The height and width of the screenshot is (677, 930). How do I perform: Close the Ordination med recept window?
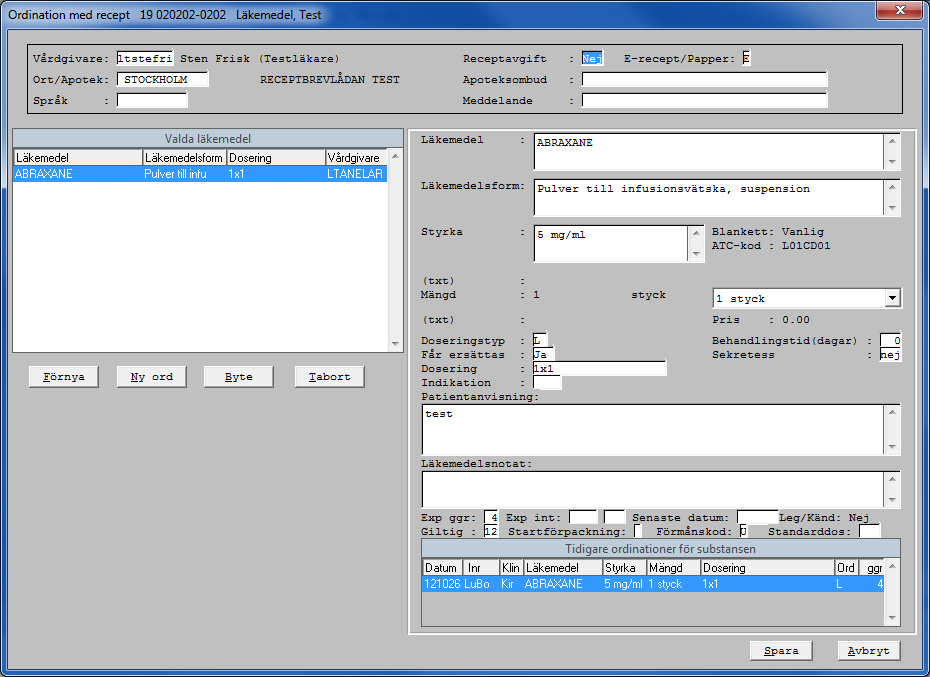[x=900, y=10]
